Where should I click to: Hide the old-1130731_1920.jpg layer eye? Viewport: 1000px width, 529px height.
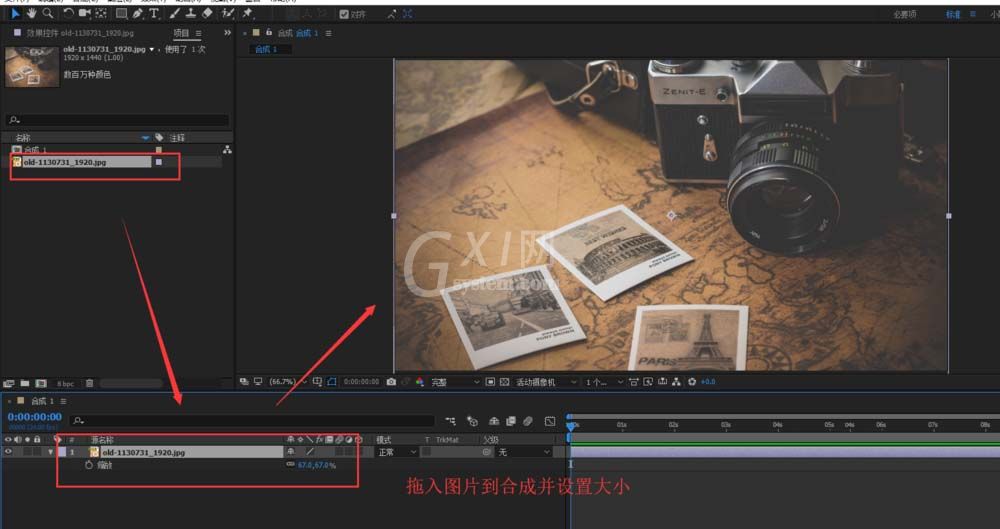[x=8, y=452]
